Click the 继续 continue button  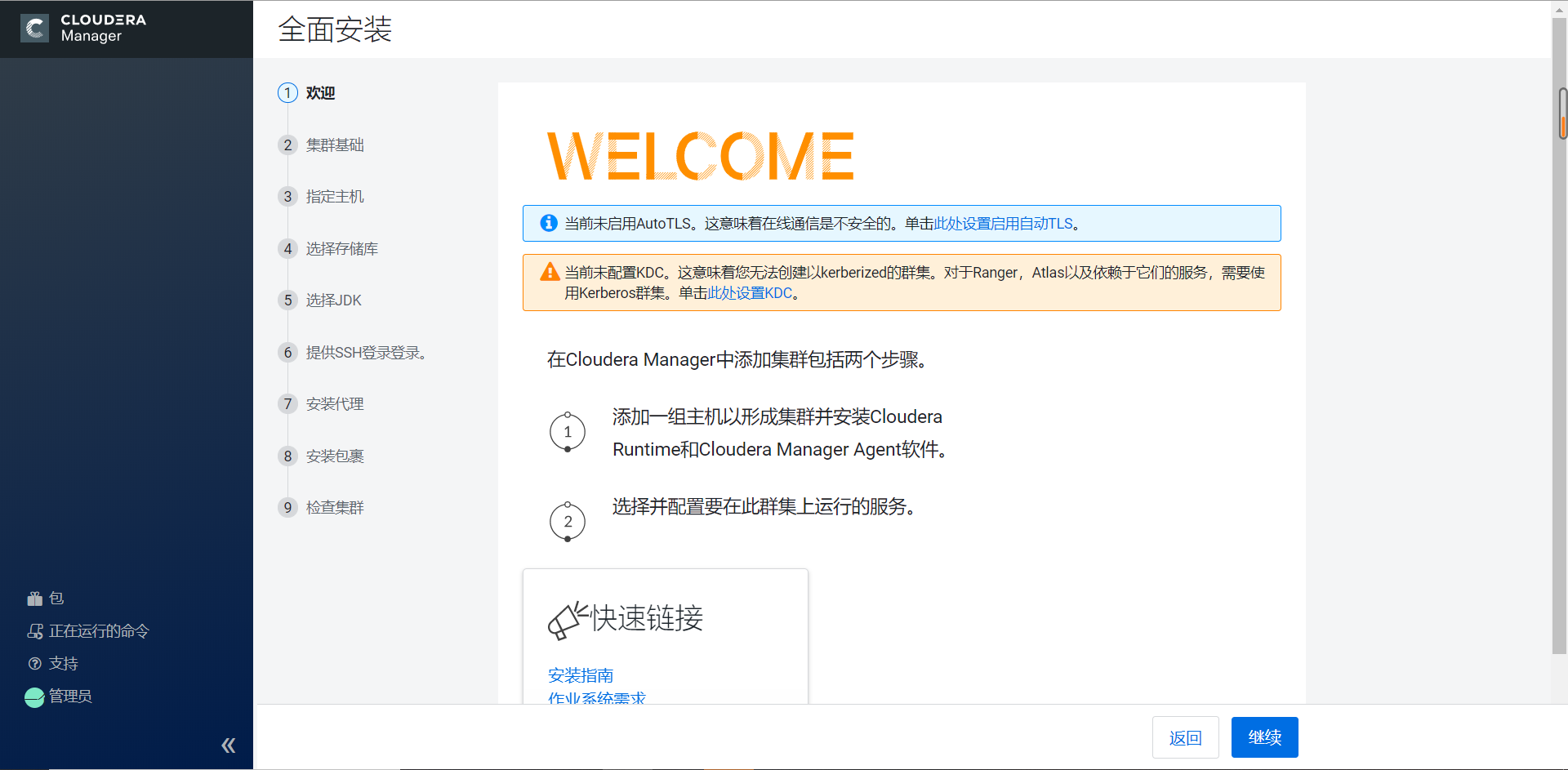click(x=1264, y=737)
